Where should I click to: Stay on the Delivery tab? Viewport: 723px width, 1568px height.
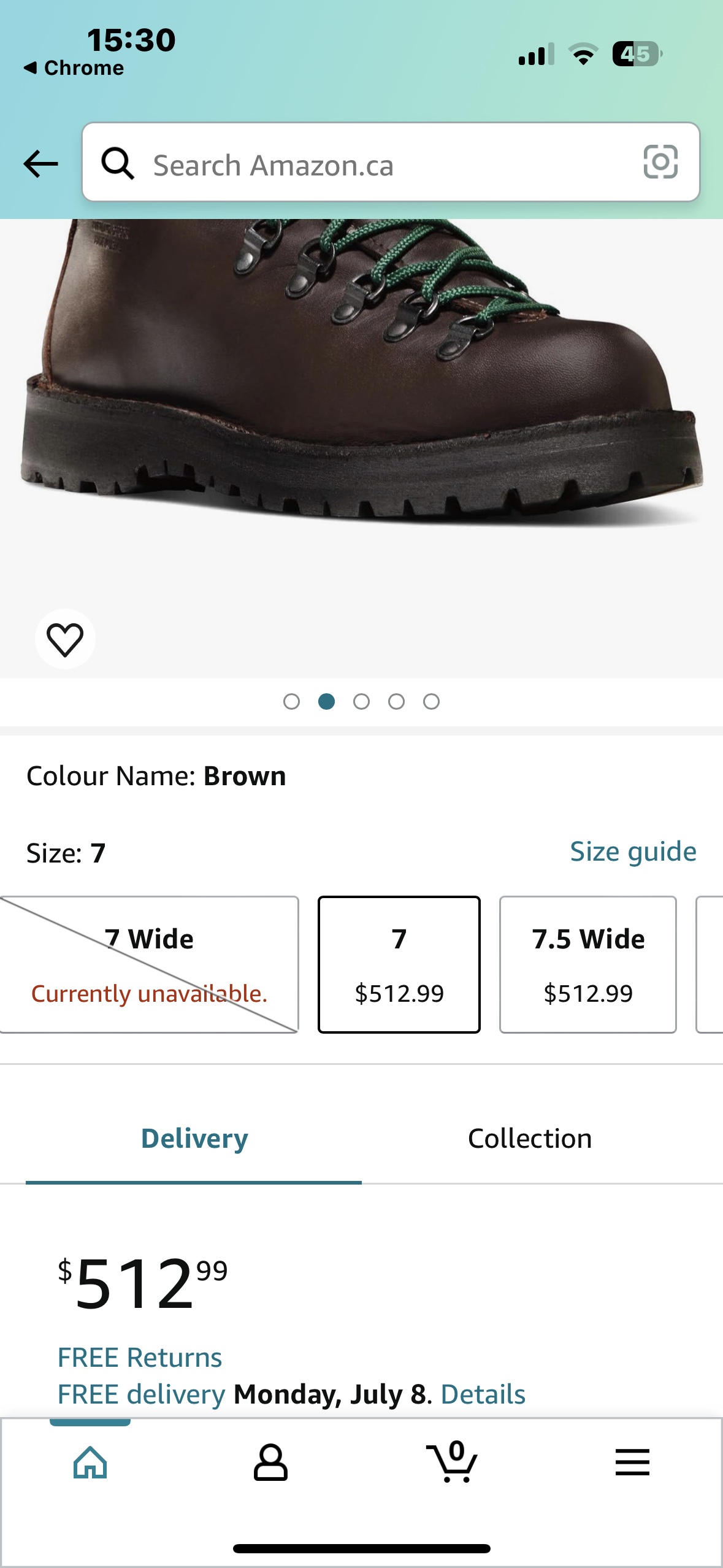193,1137
